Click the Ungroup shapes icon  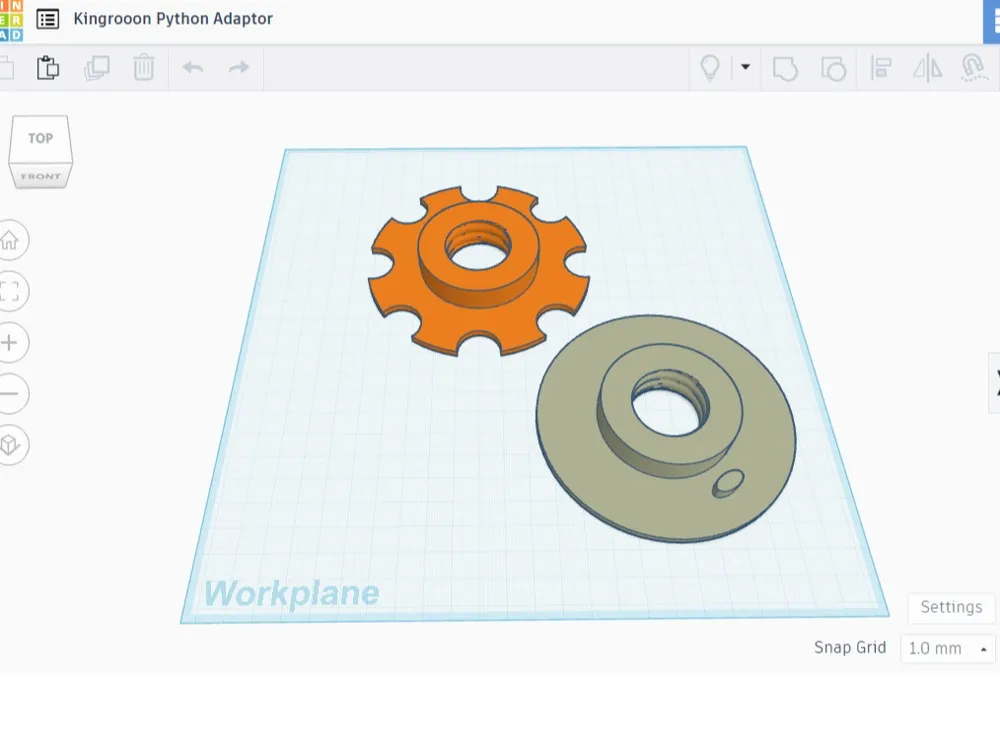(x=833, y=68)
